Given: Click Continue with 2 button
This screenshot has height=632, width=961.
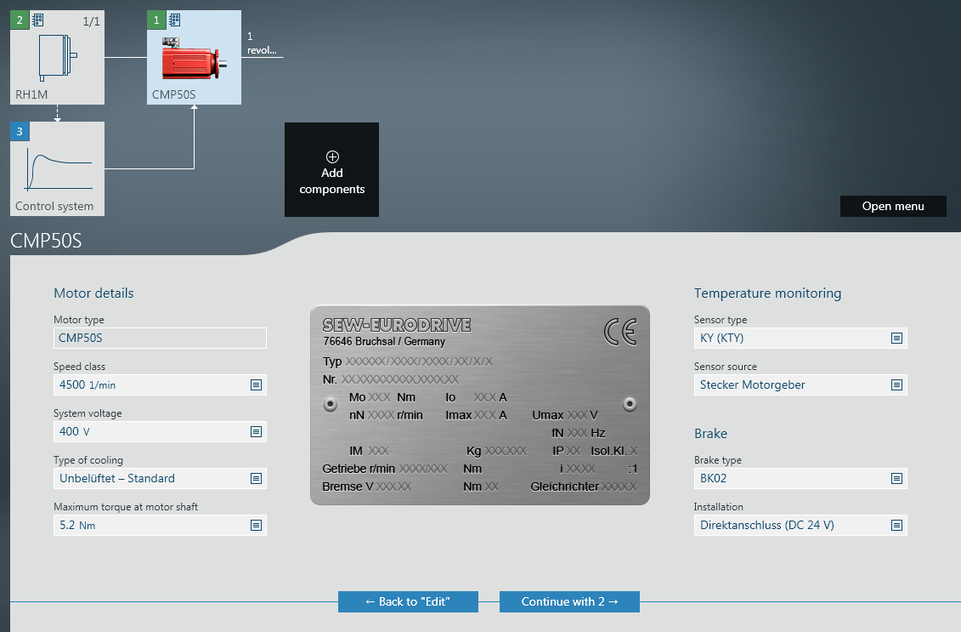Looking at the screenshot, I should coord(569,602).
